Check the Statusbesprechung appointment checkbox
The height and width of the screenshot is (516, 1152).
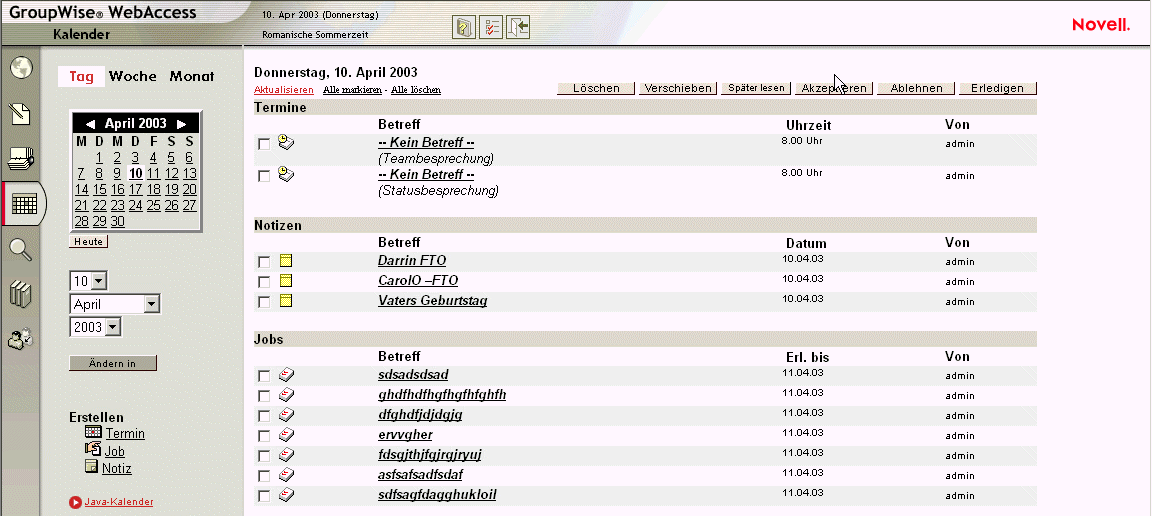[264, 176]
